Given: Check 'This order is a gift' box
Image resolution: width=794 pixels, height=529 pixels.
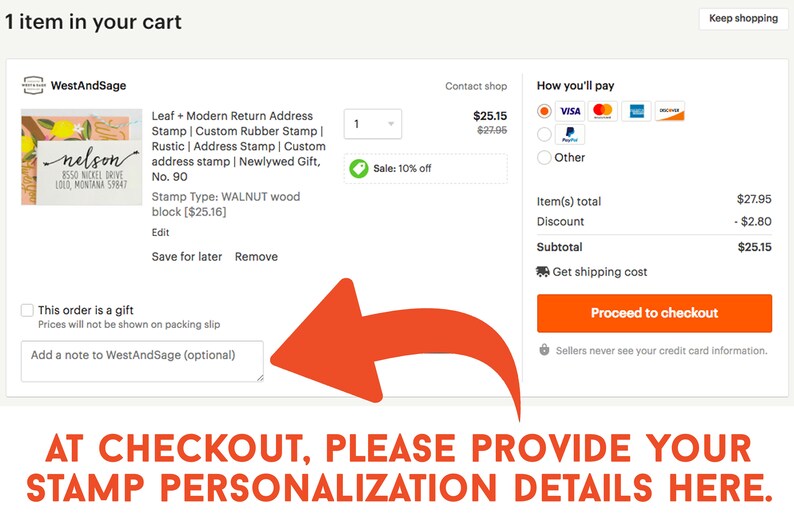Looking at the screenshot, I should tap(27, 310).
